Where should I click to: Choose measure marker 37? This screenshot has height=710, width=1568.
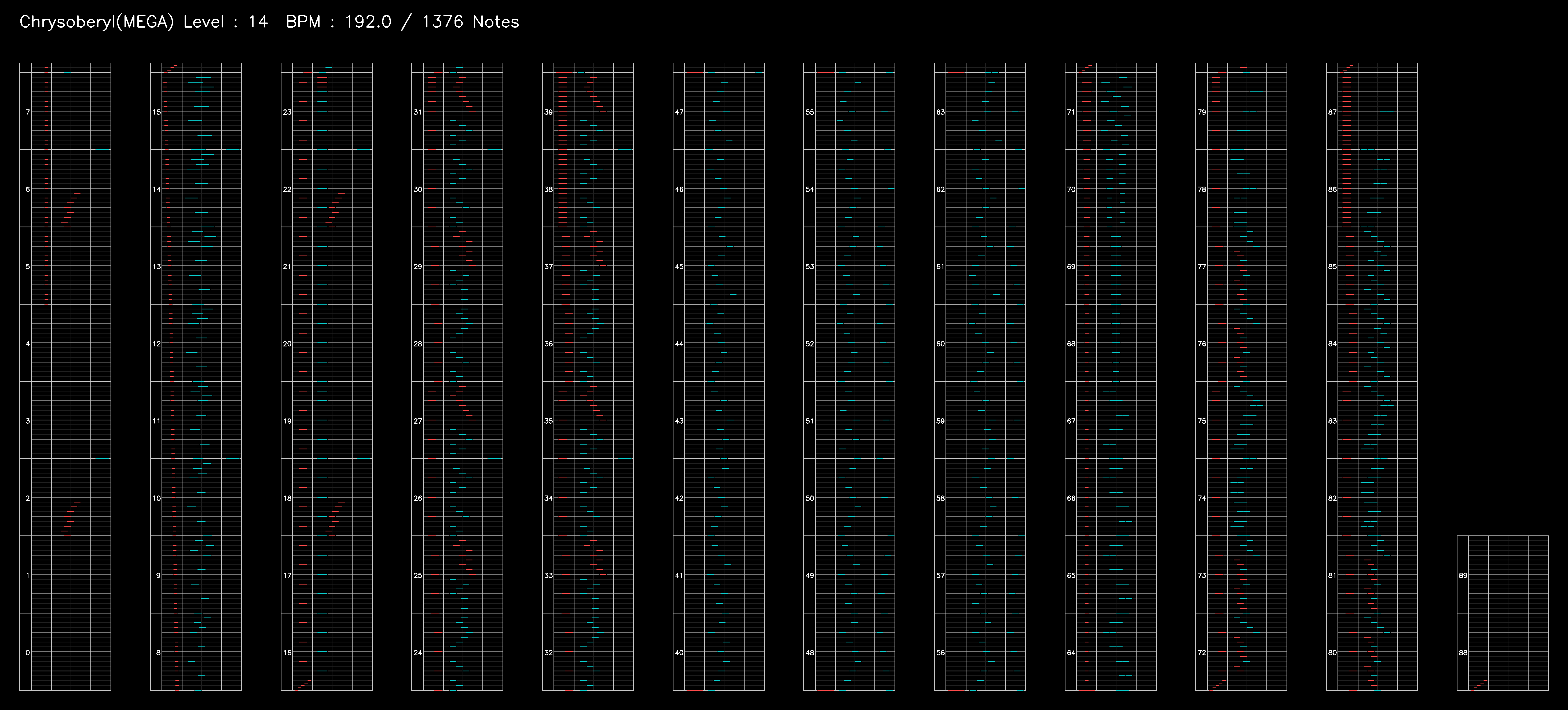coord(548,267)
